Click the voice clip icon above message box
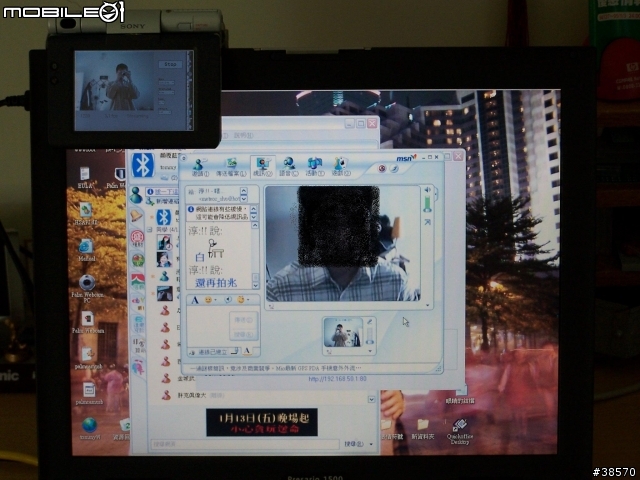The height and width of the screenshot is (480, 640). tap(228, 300)
